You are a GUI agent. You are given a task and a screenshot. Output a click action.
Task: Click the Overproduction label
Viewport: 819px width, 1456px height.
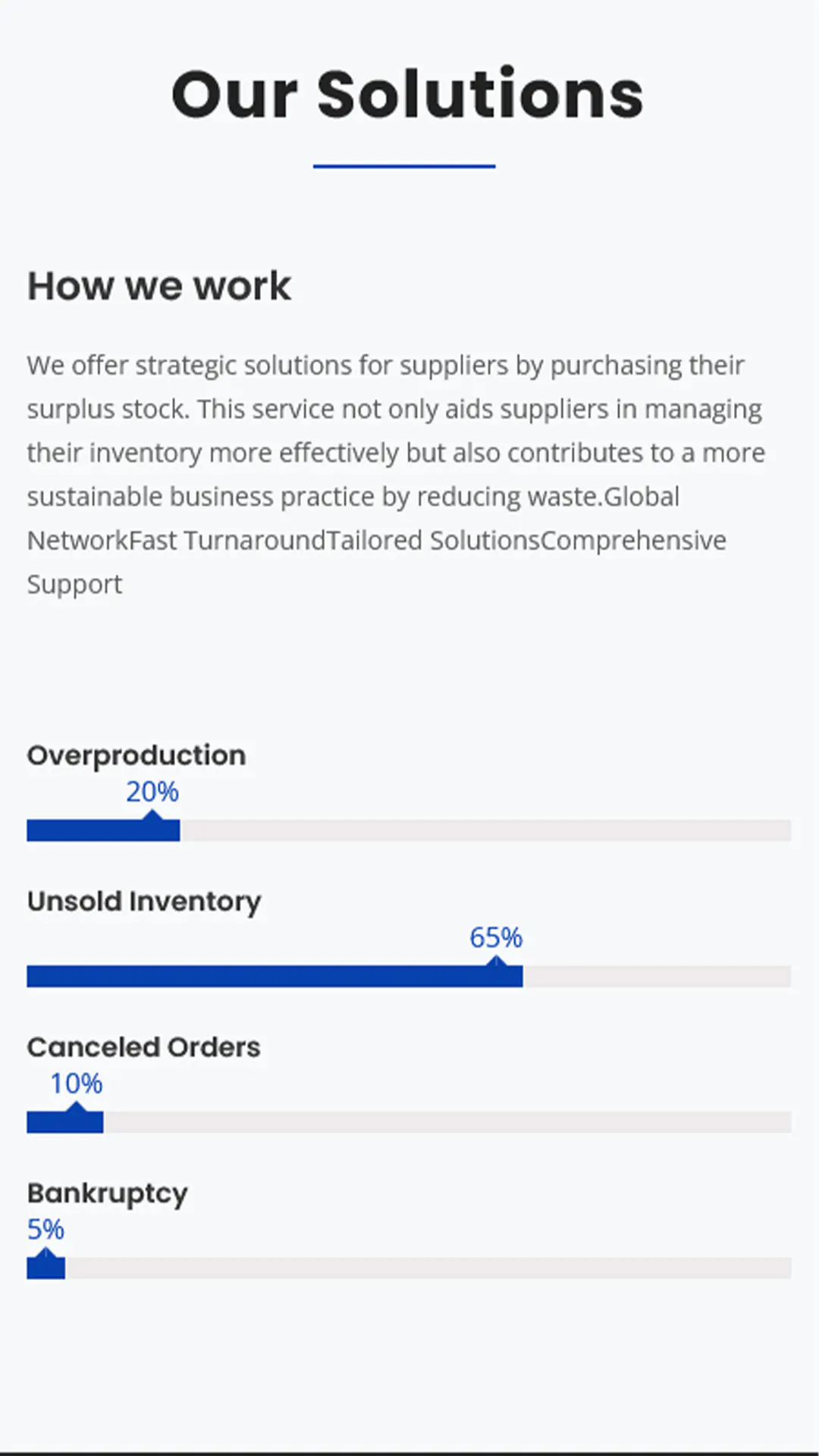136,755
